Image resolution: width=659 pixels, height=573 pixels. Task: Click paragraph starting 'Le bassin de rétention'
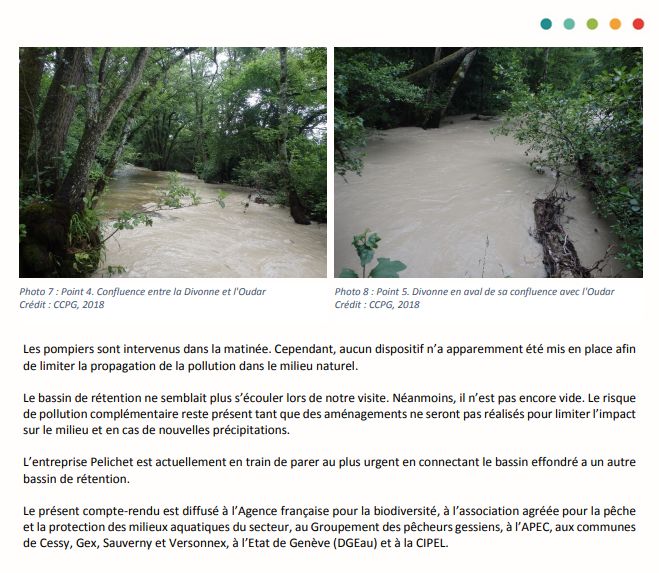tap(329, 414)
